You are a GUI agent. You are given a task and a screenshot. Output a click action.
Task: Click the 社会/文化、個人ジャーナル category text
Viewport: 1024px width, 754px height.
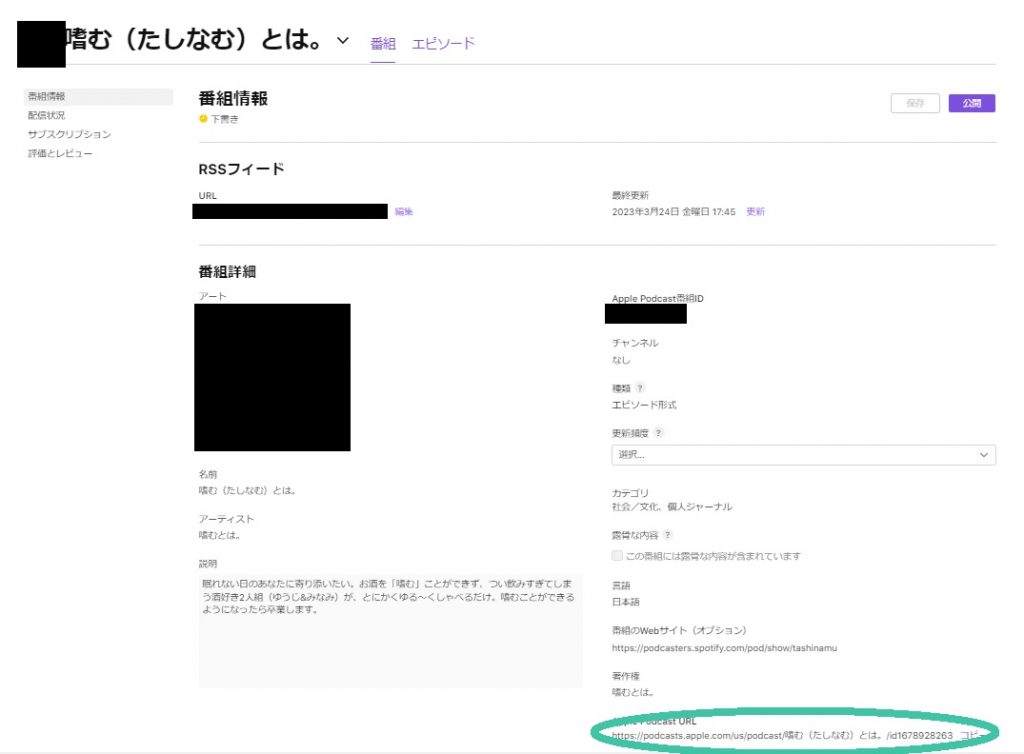click(x=672, y=507)
